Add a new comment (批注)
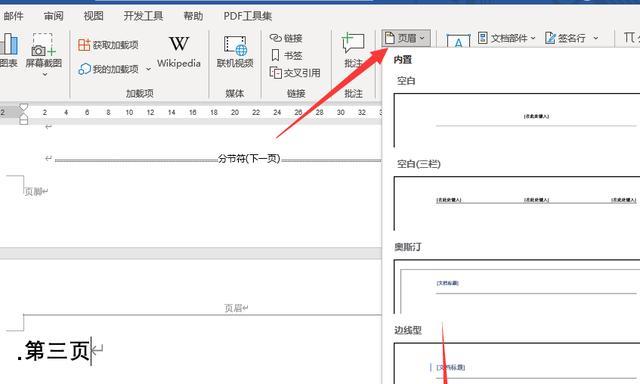This screenshot has height=384, width=640. tap(353, 50)
